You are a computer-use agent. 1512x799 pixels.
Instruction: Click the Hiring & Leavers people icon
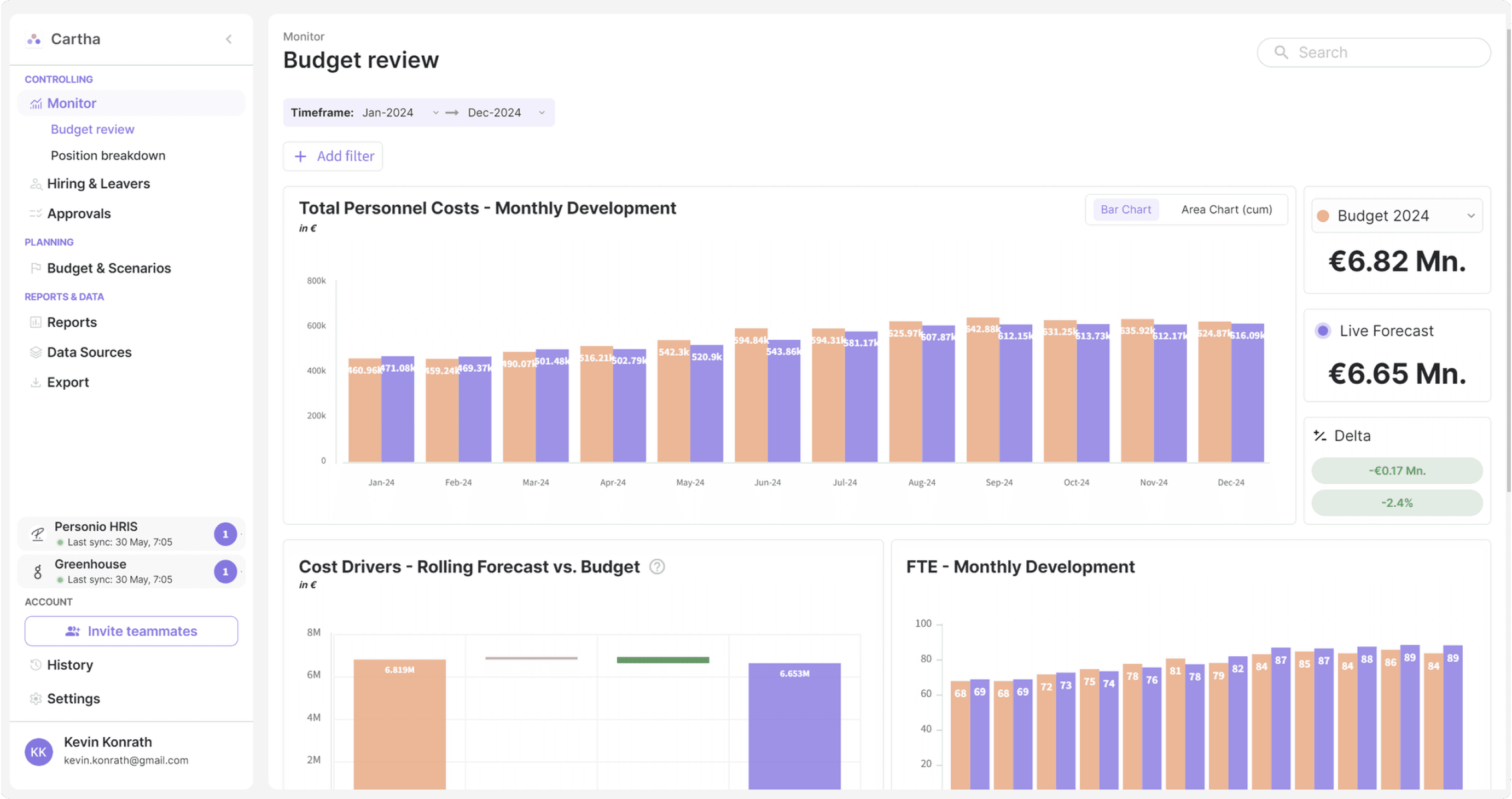coord(36,184)
